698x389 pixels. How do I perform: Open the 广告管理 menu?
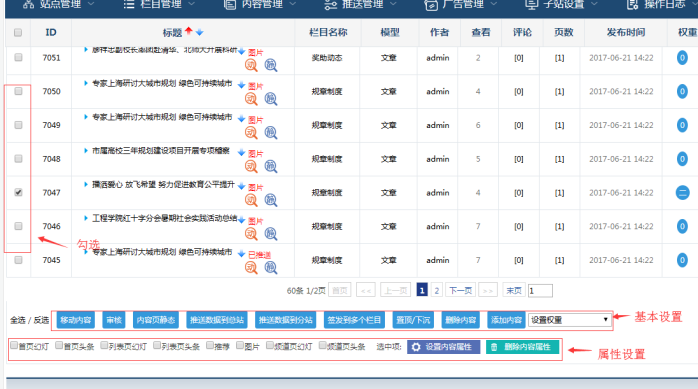point(461,5)
